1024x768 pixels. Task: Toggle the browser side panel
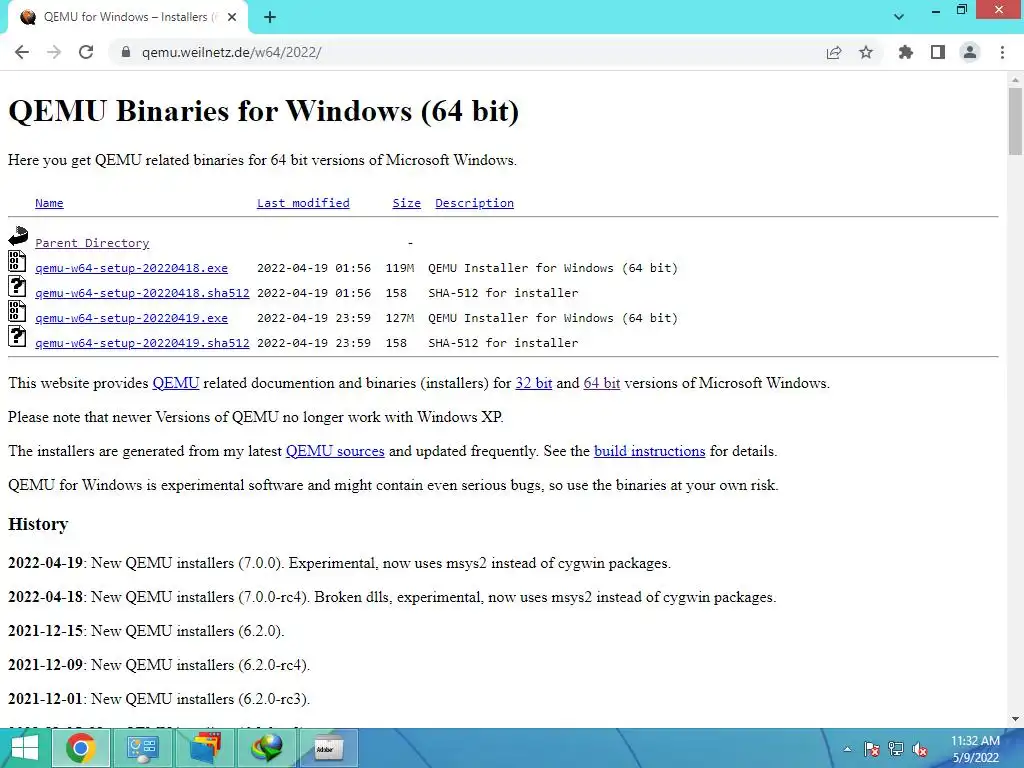(x=938, y=52)
